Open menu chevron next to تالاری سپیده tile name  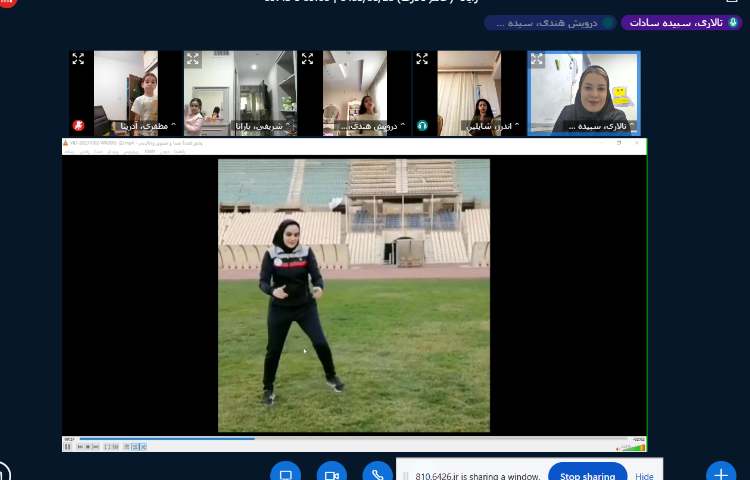point(631,125)
